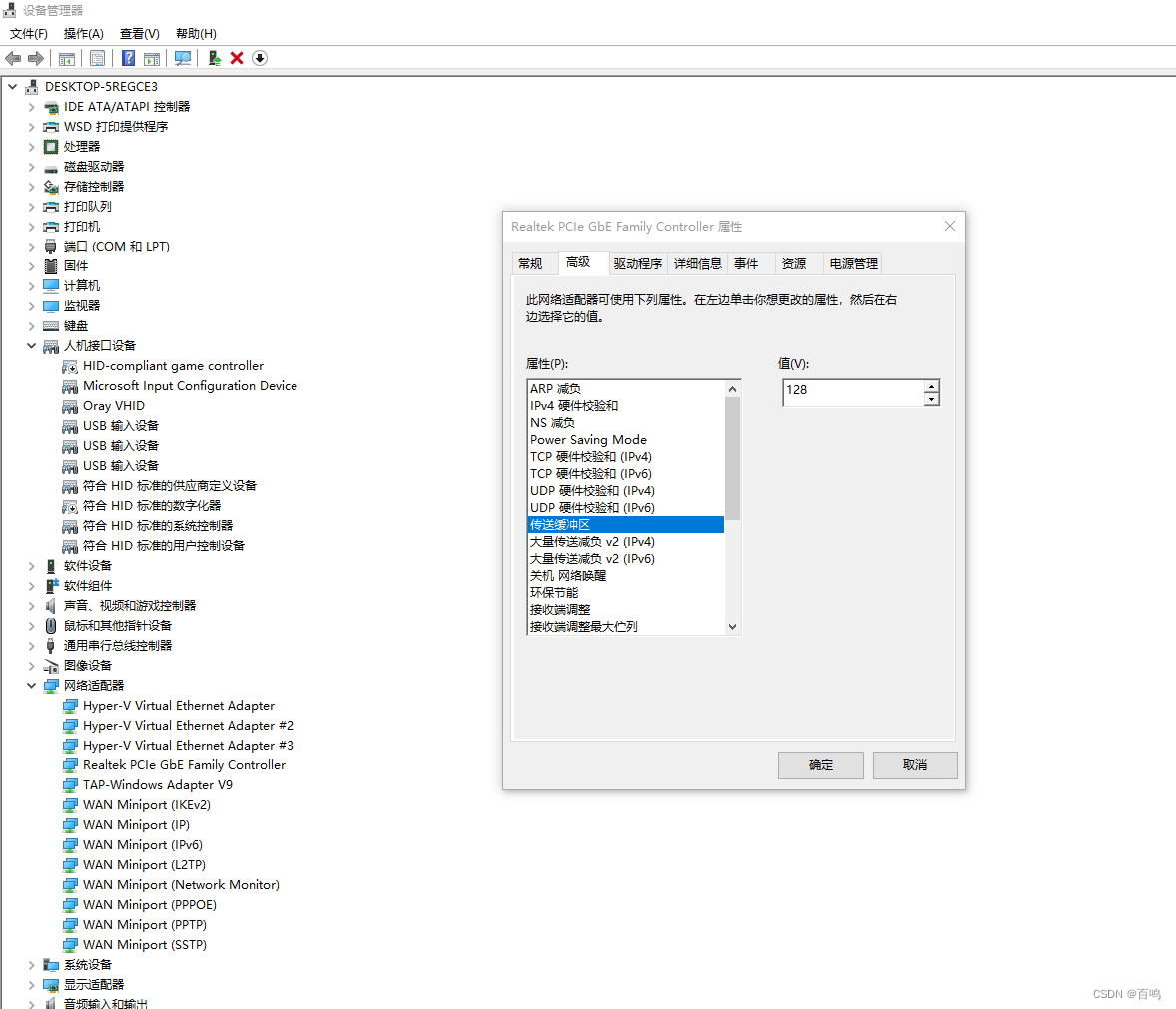Expand 声音、视频和游戏控制器 node
This screenshot has height=1009, width=1176.
[32, 606]
